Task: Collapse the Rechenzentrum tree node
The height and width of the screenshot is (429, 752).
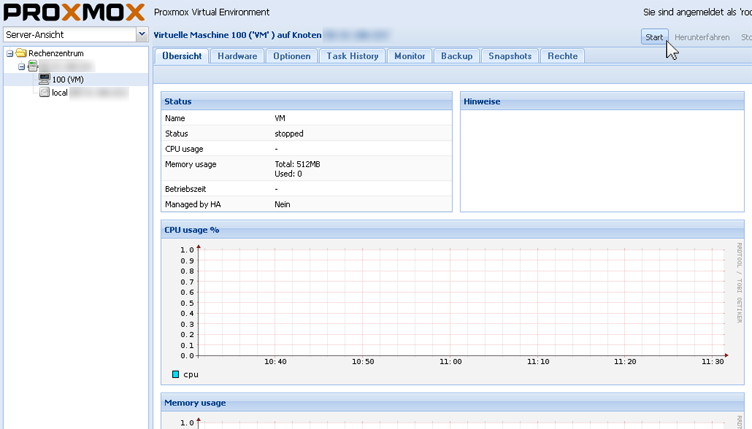Action: click(10, 53)
